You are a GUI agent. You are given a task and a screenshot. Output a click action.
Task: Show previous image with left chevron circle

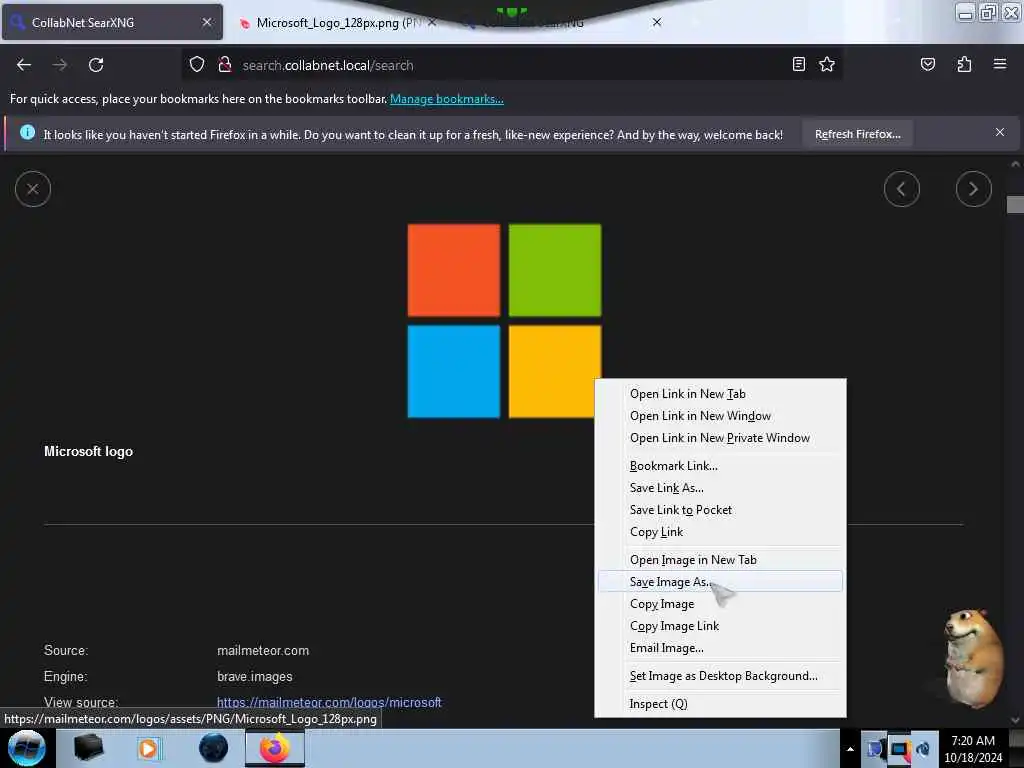tap(901, 189)
